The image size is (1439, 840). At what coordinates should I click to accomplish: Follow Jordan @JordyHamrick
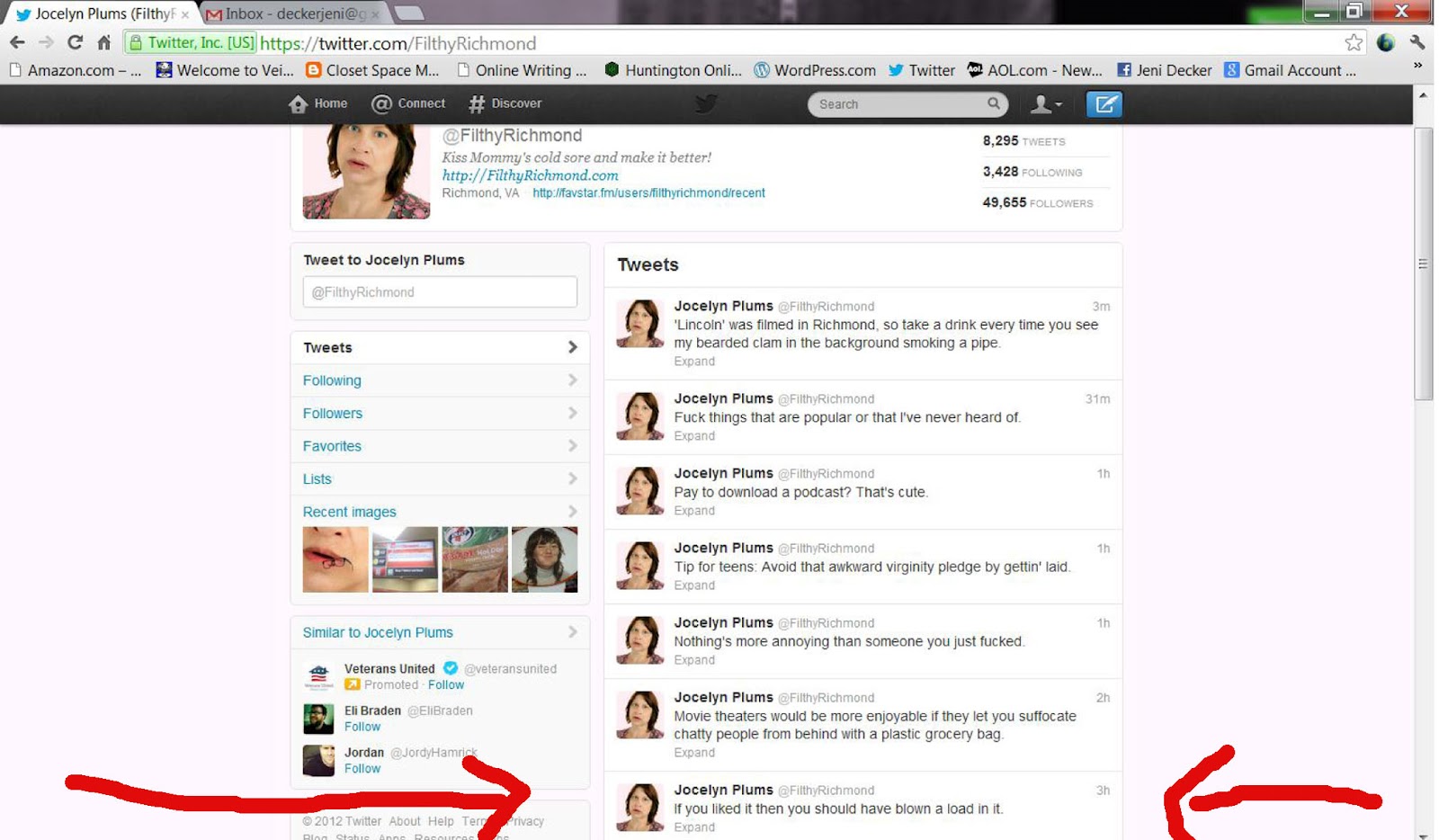[362, 769]
